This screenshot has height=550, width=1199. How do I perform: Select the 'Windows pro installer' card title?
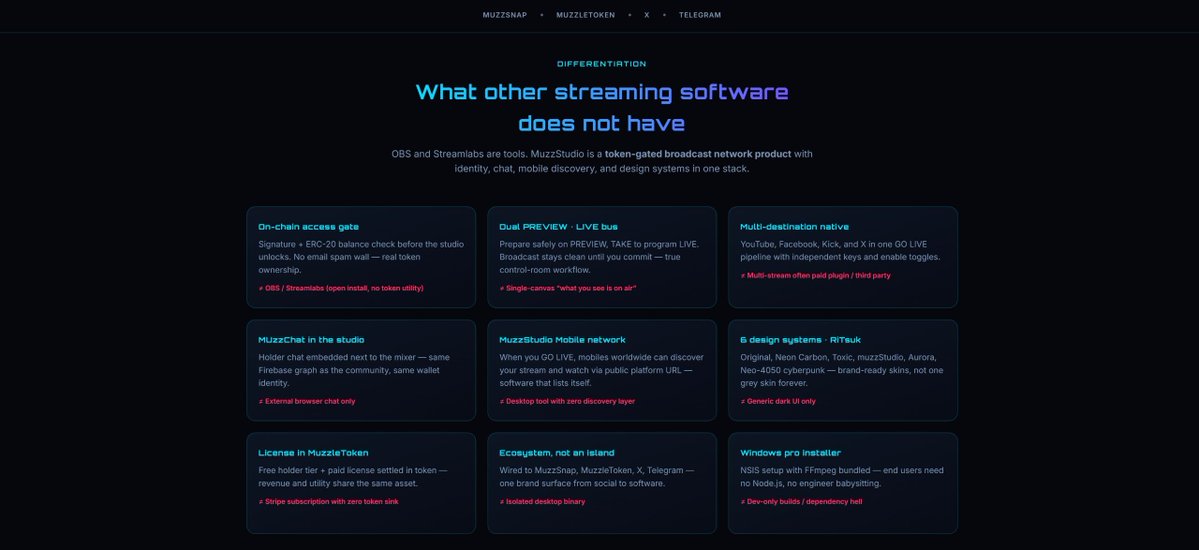click(790, 453)
